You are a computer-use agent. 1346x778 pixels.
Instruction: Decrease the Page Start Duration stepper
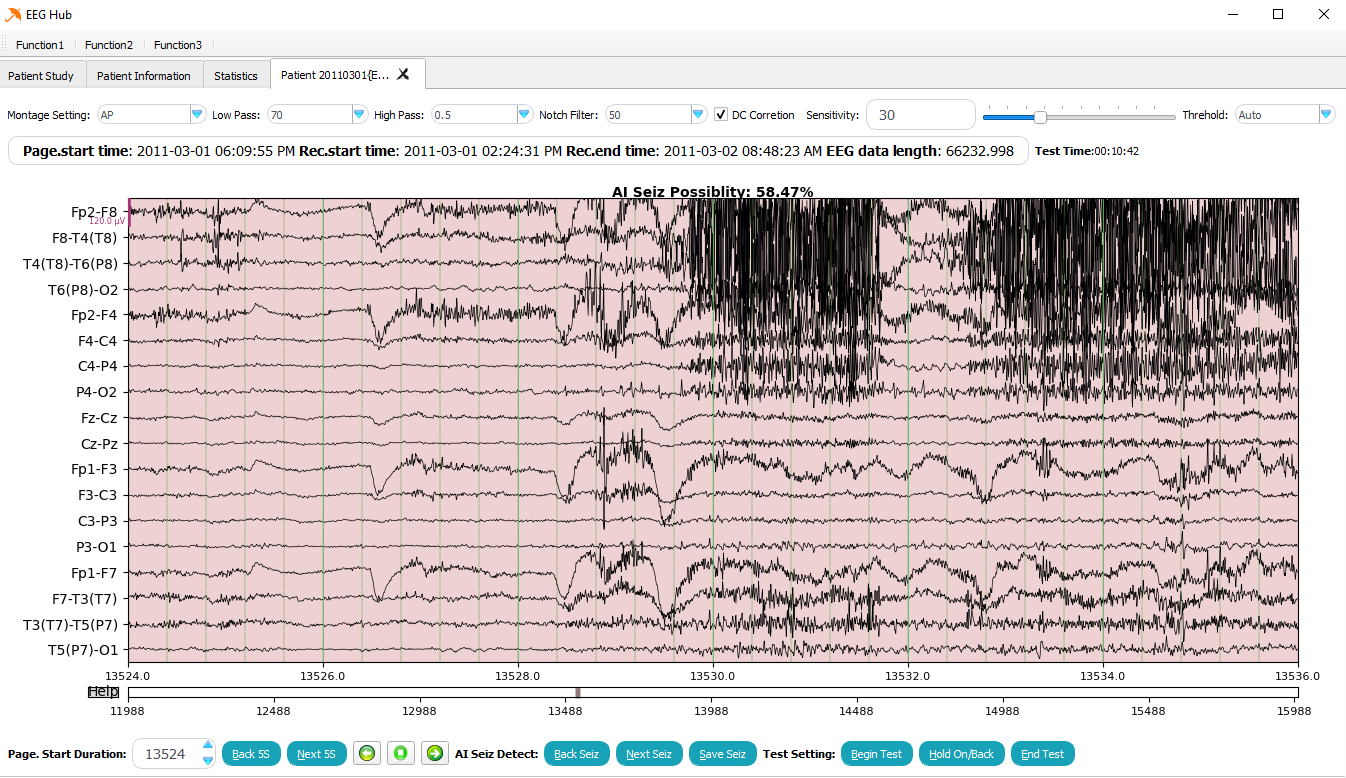point(207,760)
